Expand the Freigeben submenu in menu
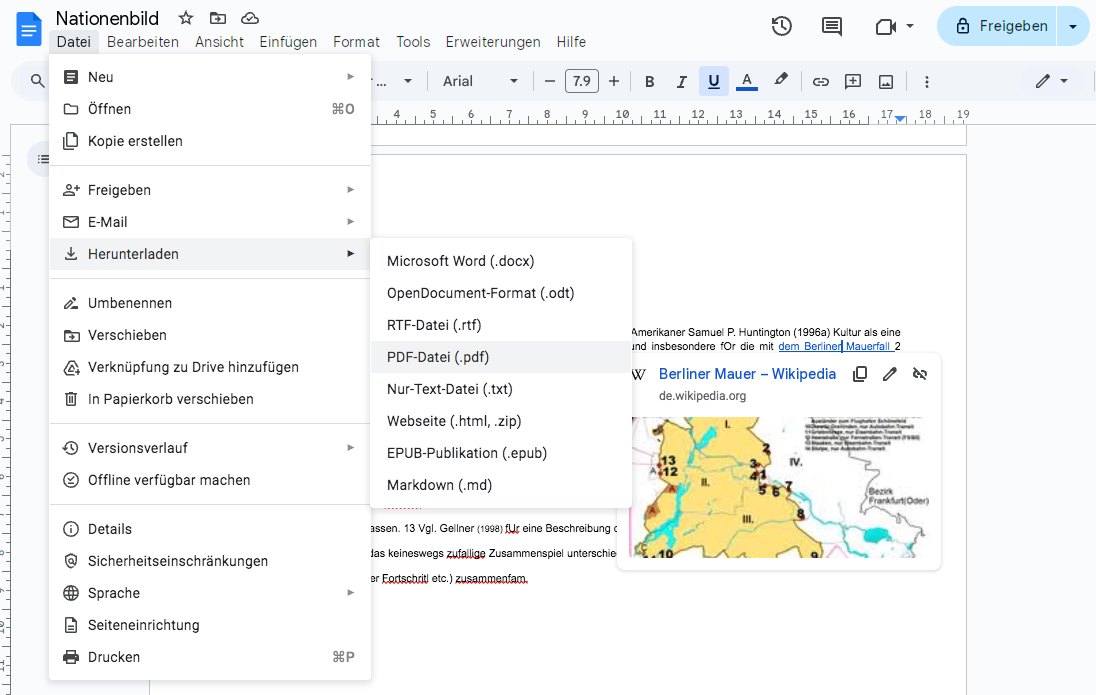Viewport: 1096px width, 695px height. coord(210,190)
